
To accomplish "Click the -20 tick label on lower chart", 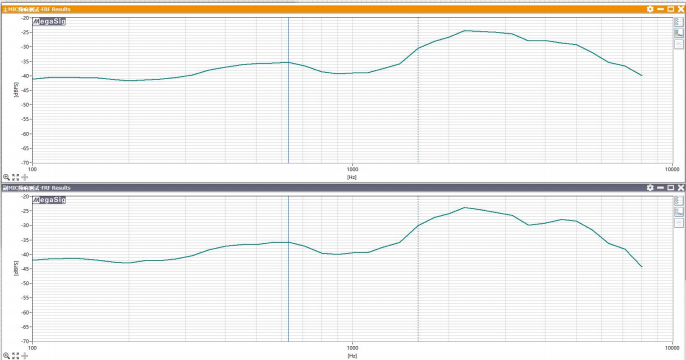I will click(26, 196).
